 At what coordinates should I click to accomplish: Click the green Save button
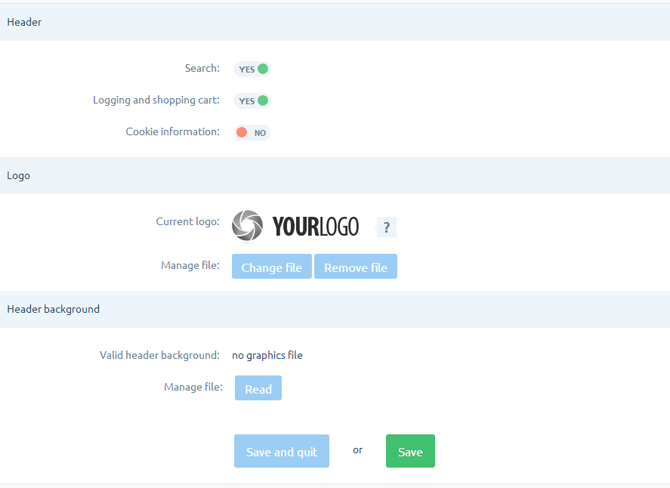tap(410, 451)
